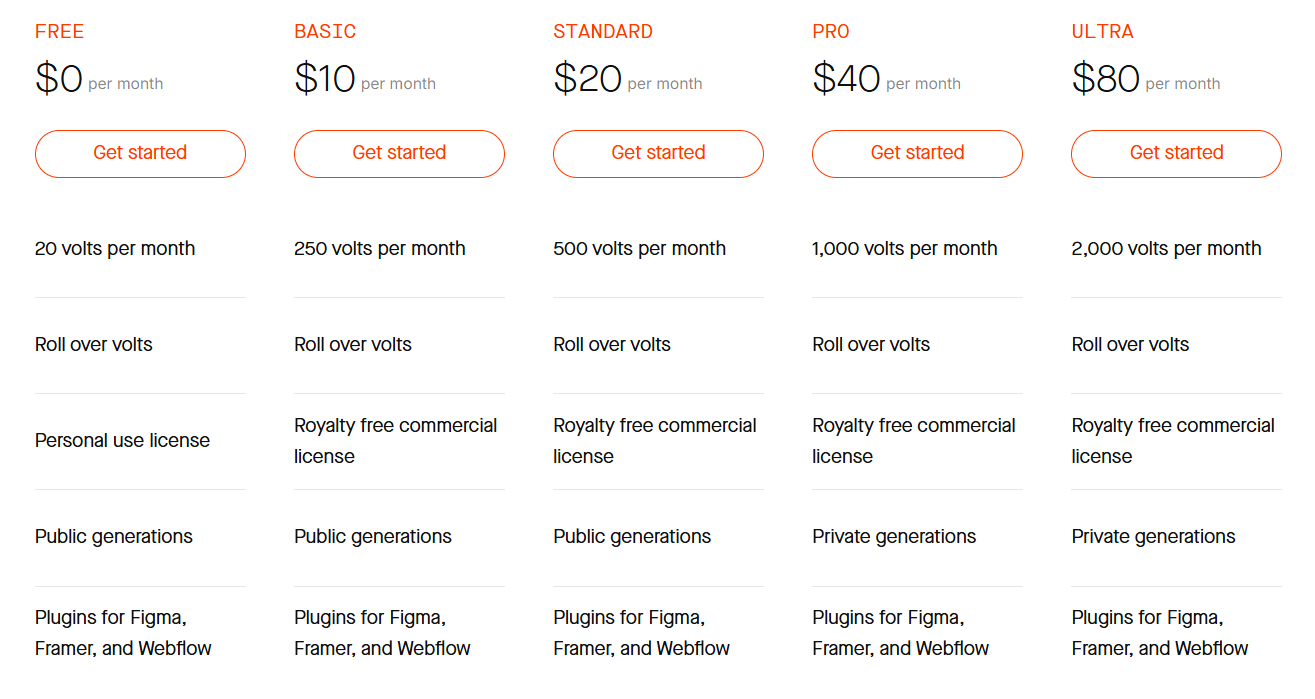
Task: Click Private generations in the PRO column
Action: tap(894, 537)
